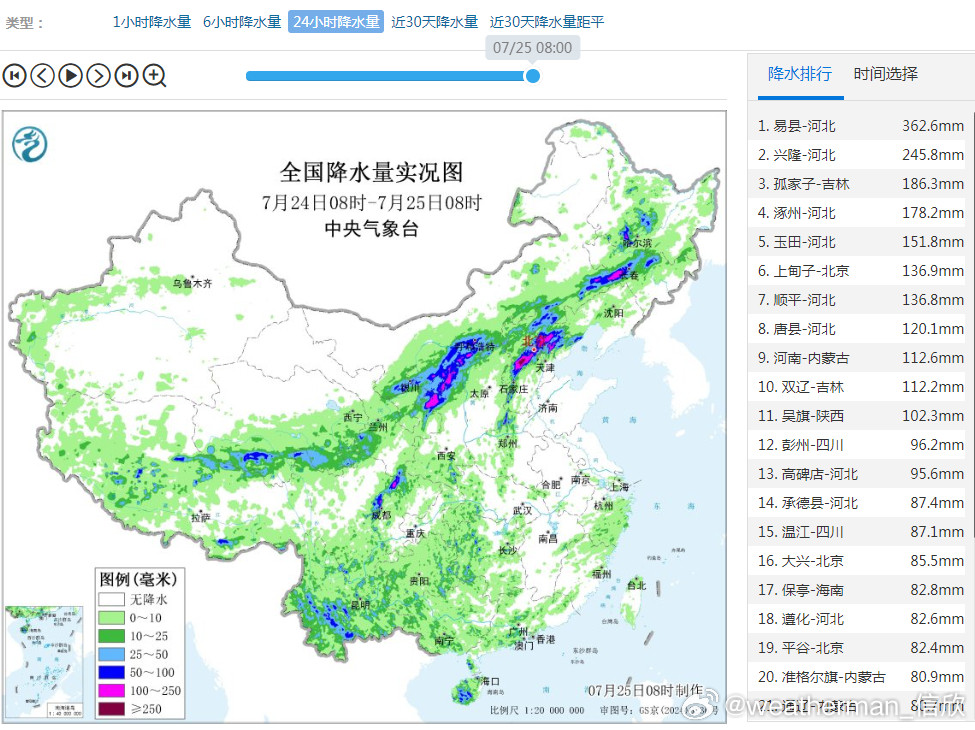This screenshot has width=975, height=730.
Task: Click the 0~10 legend swatch
Action: (x=111, y=618)
